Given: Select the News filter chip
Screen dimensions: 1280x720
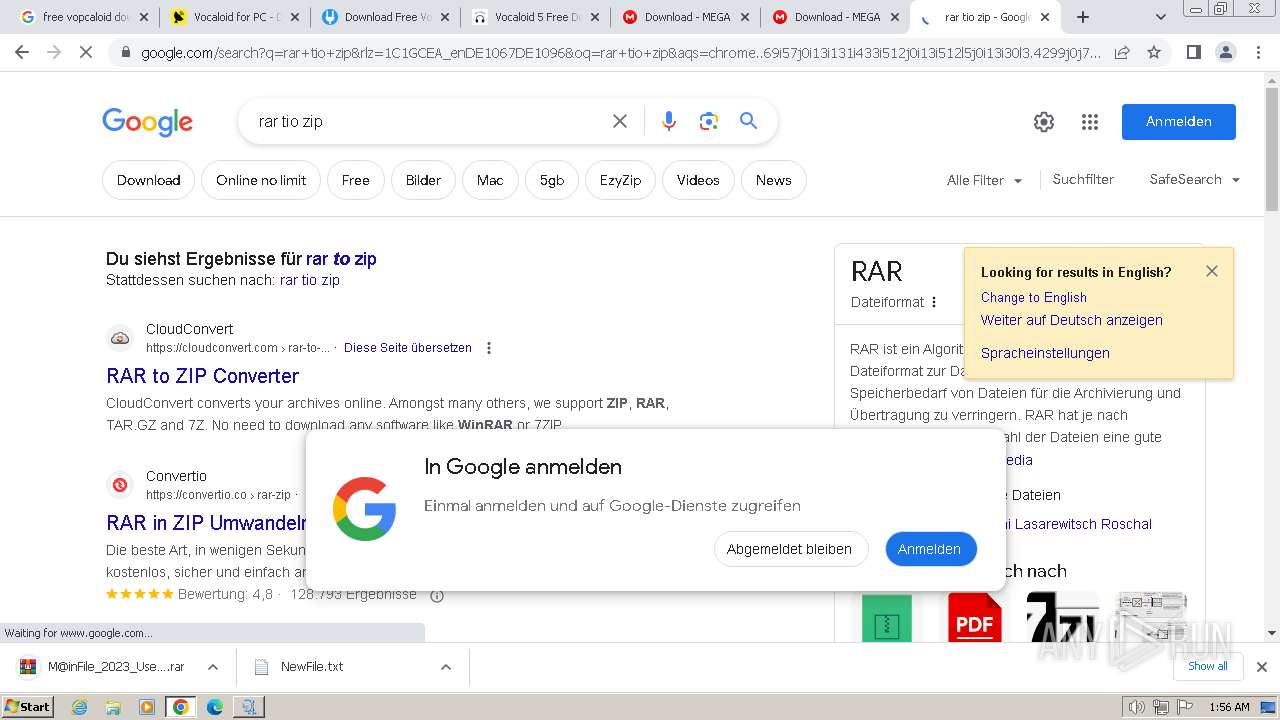Looking at the screenshot, I should point(773,180).
